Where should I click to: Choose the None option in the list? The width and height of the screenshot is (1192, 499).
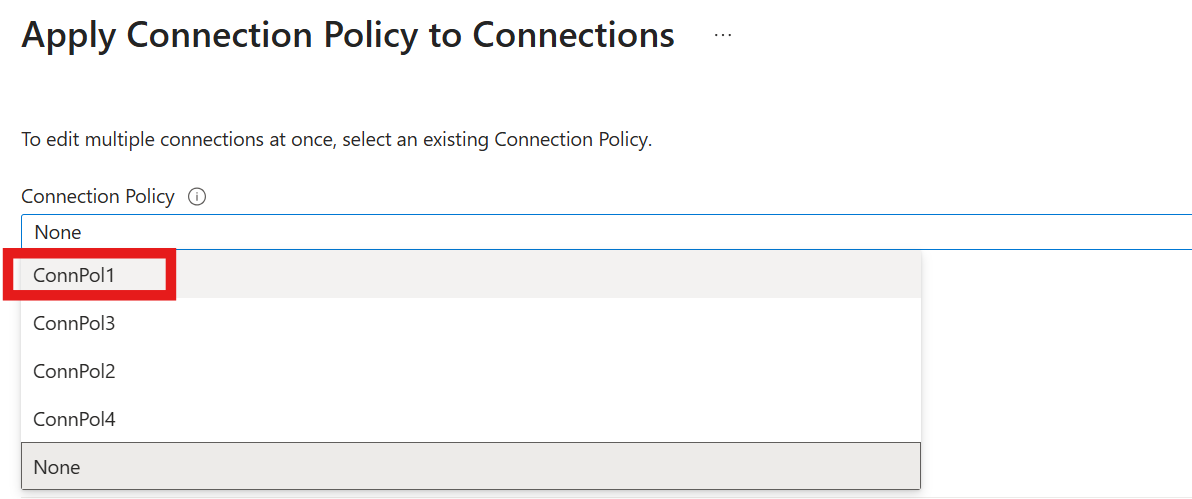click(471, 466)
